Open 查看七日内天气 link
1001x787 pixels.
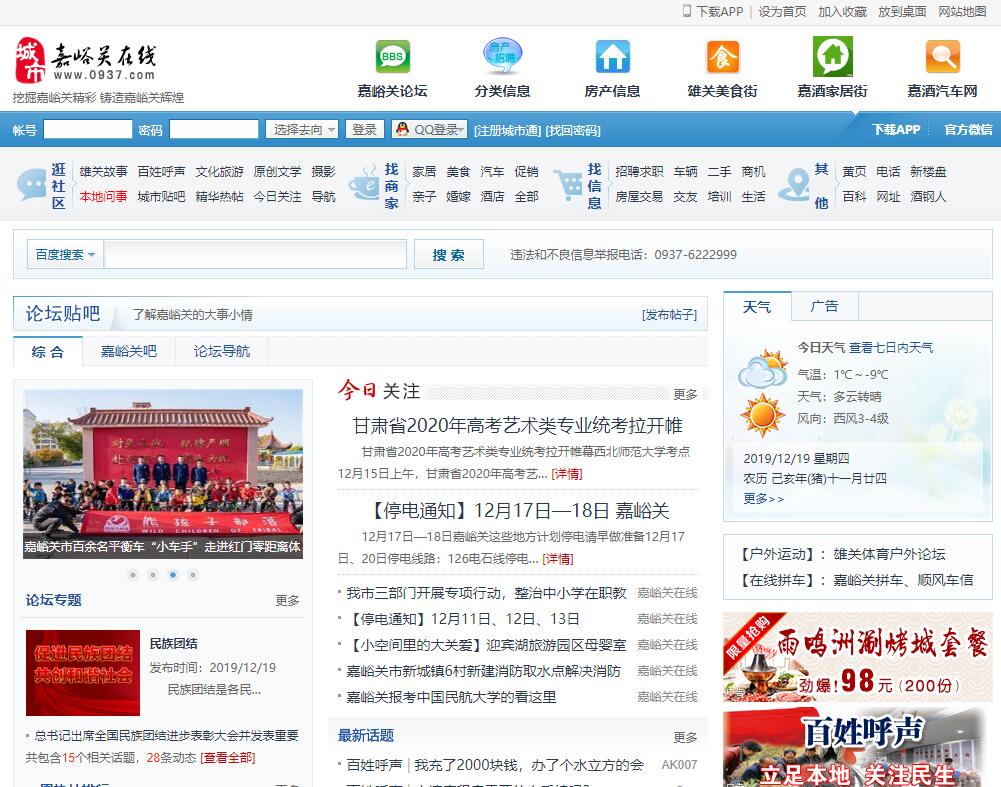point(891,347)
